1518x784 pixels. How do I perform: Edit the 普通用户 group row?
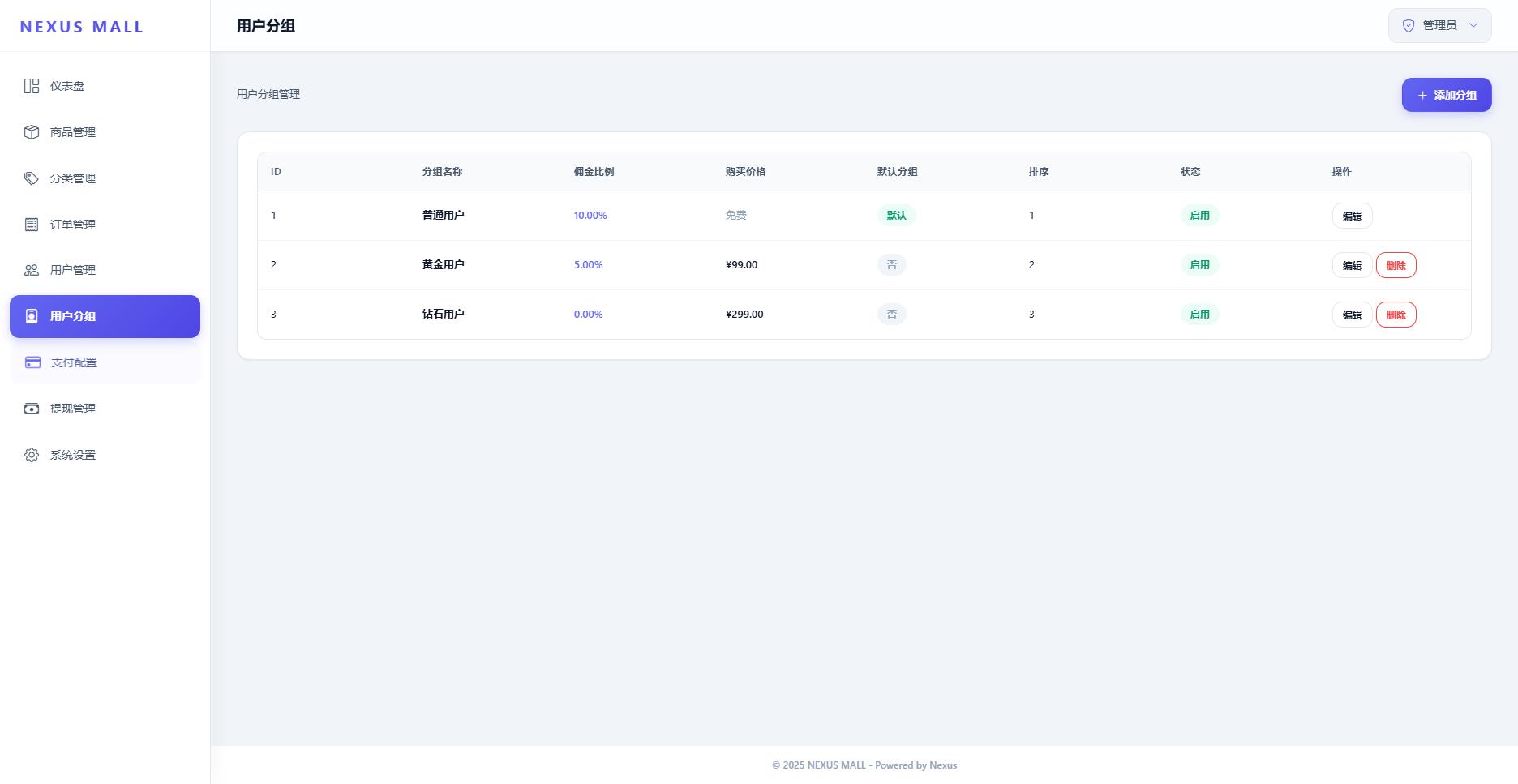click(1352, 216)
